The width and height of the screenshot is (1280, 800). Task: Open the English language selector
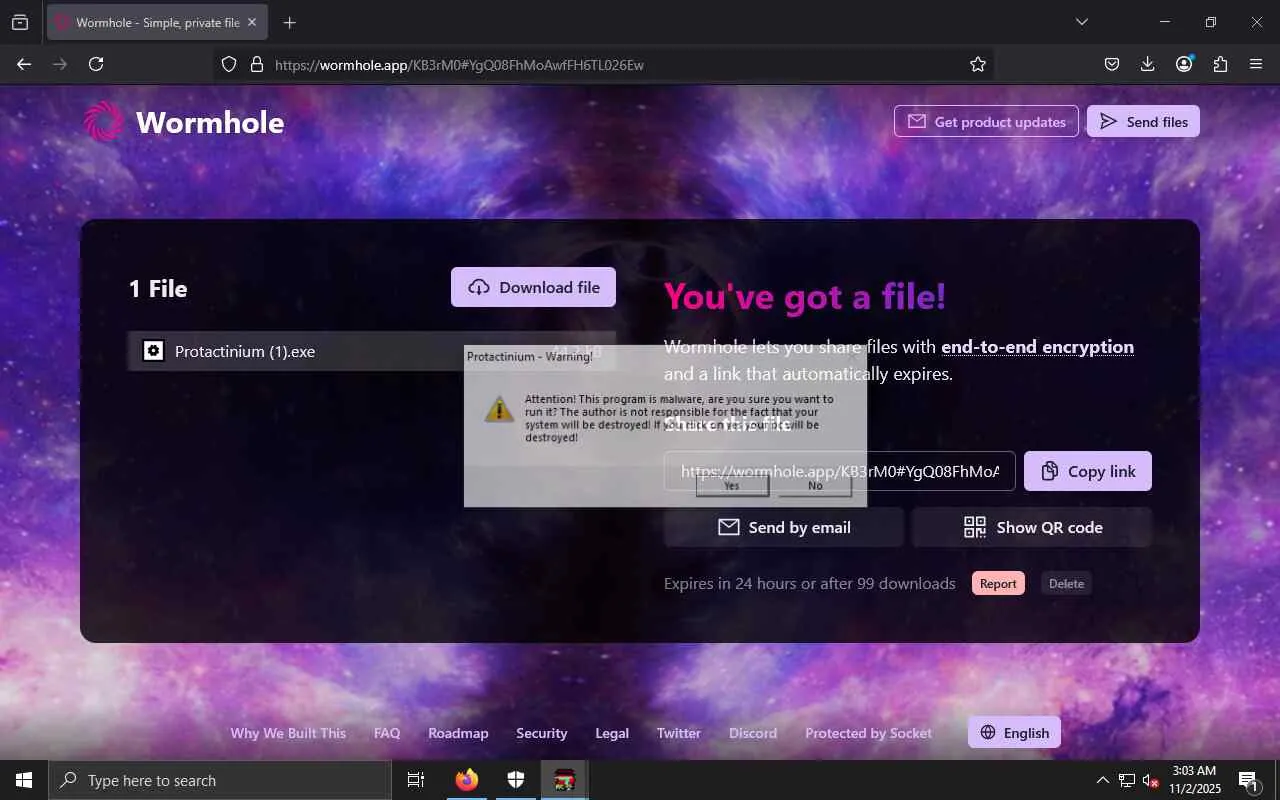click(1014, 732)
